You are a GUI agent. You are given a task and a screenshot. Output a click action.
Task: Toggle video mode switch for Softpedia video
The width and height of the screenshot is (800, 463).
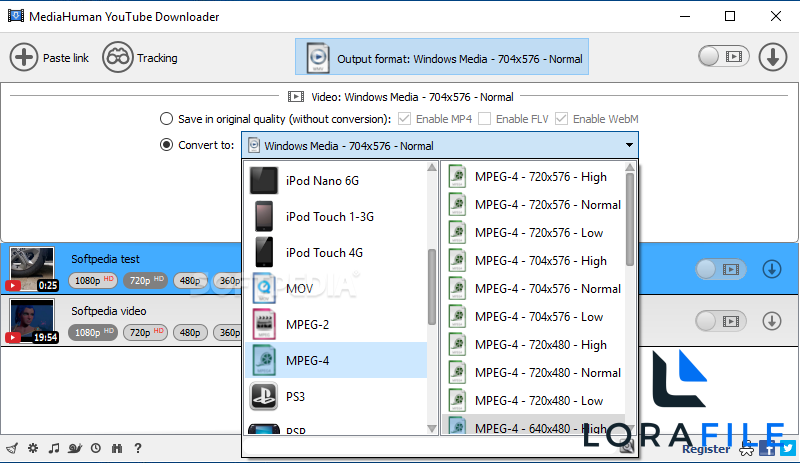pos(720,321)
